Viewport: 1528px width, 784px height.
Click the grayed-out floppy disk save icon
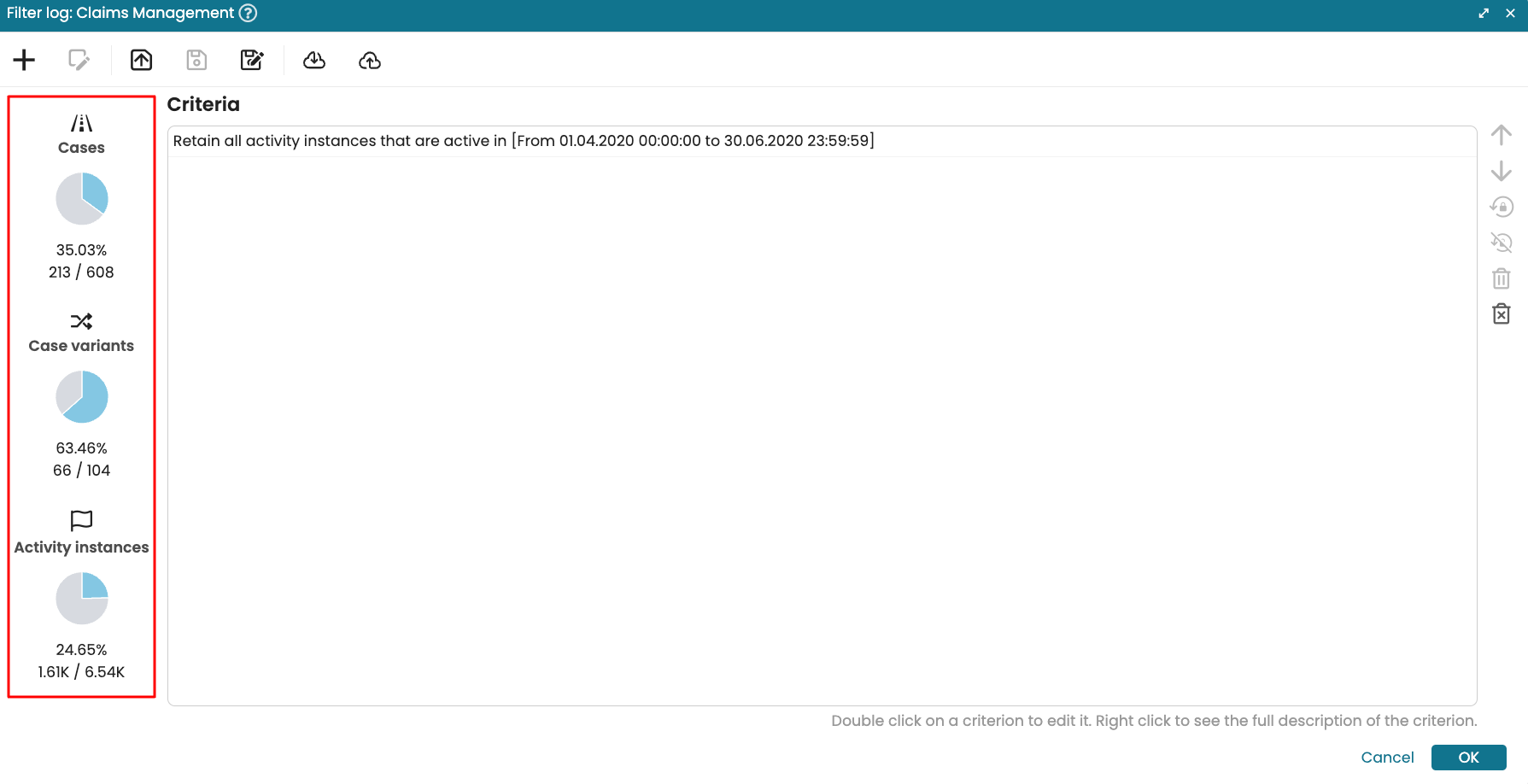[x=196, y=60]
